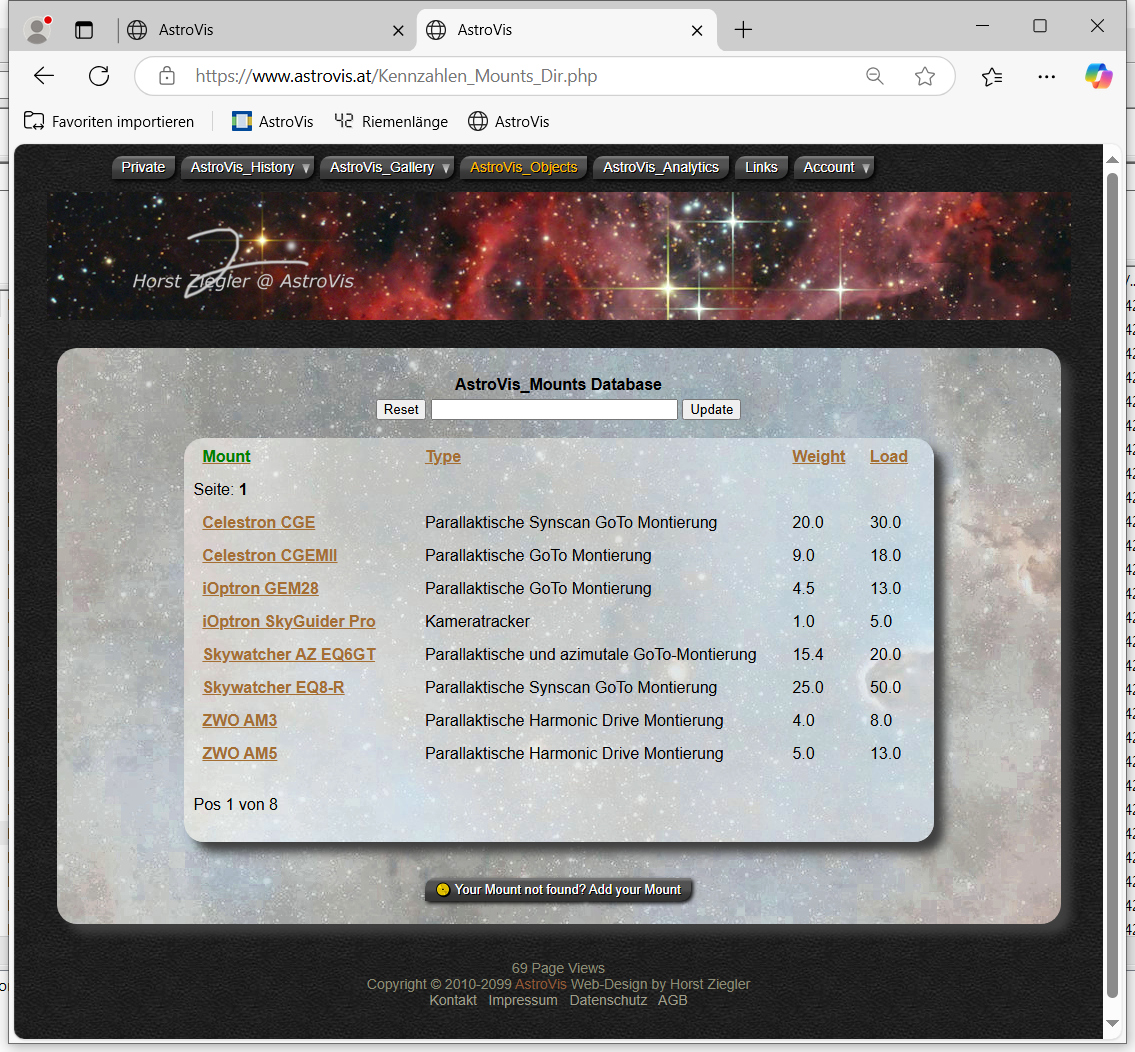
Task: Click the vertical scrollbar thumb
Action: pos(1113,585)
